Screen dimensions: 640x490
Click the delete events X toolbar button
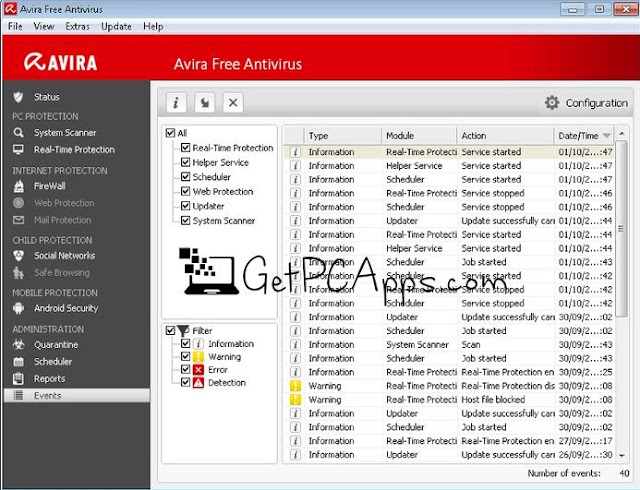233,102
